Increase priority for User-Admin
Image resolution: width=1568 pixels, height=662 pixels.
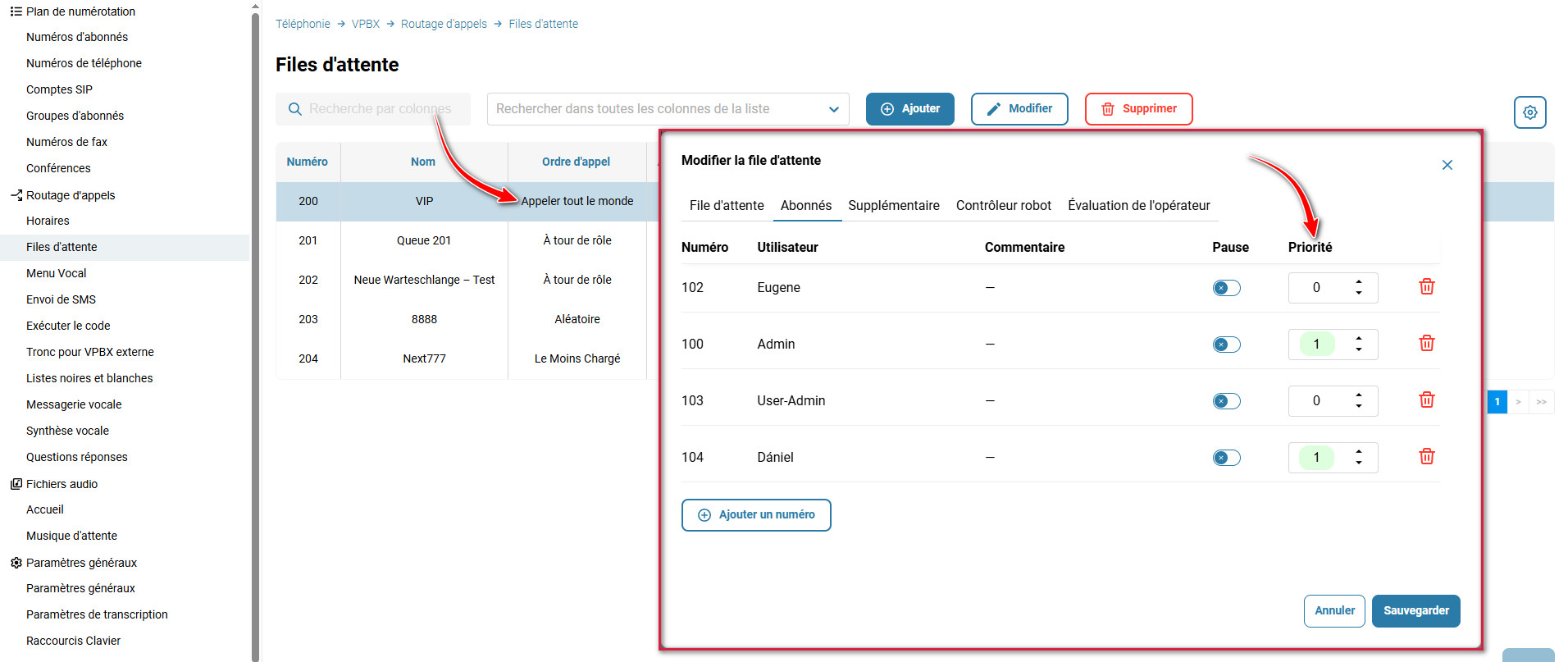click(1359, 395)
